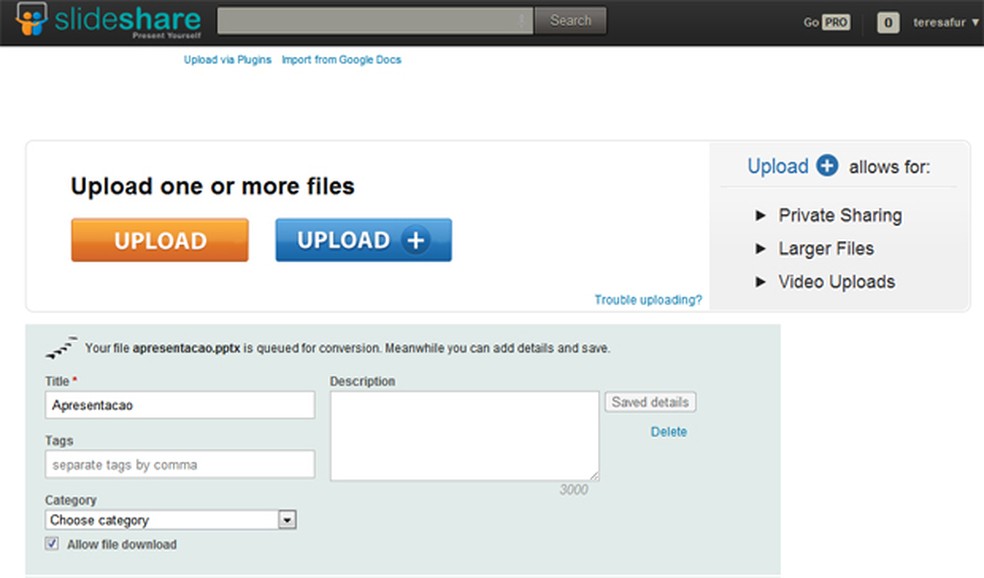Click the Search button
Screen dimensions: 984x578
[570, 21]
